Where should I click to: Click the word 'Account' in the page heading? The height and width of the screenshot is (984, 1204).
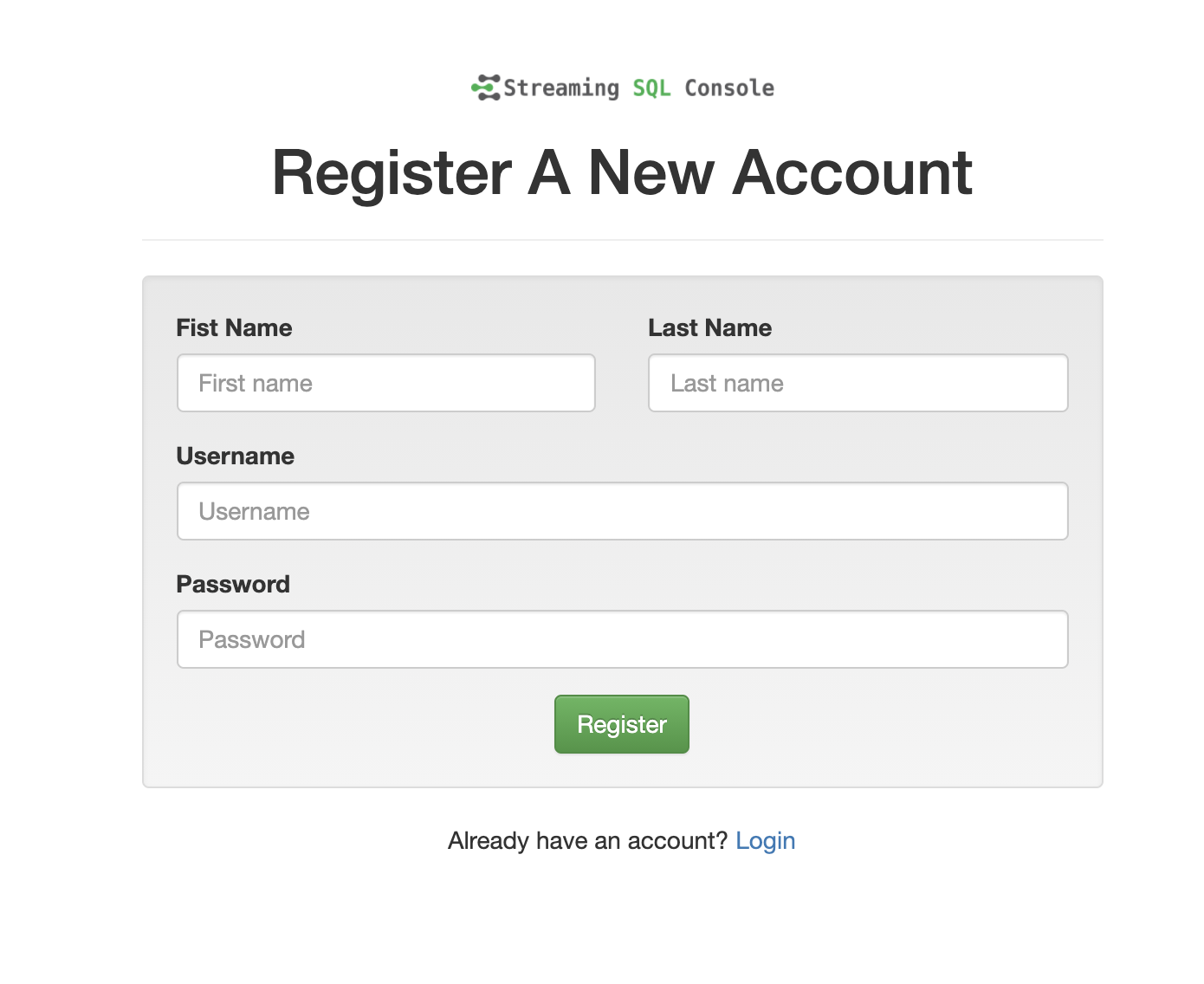click(852, 173)
